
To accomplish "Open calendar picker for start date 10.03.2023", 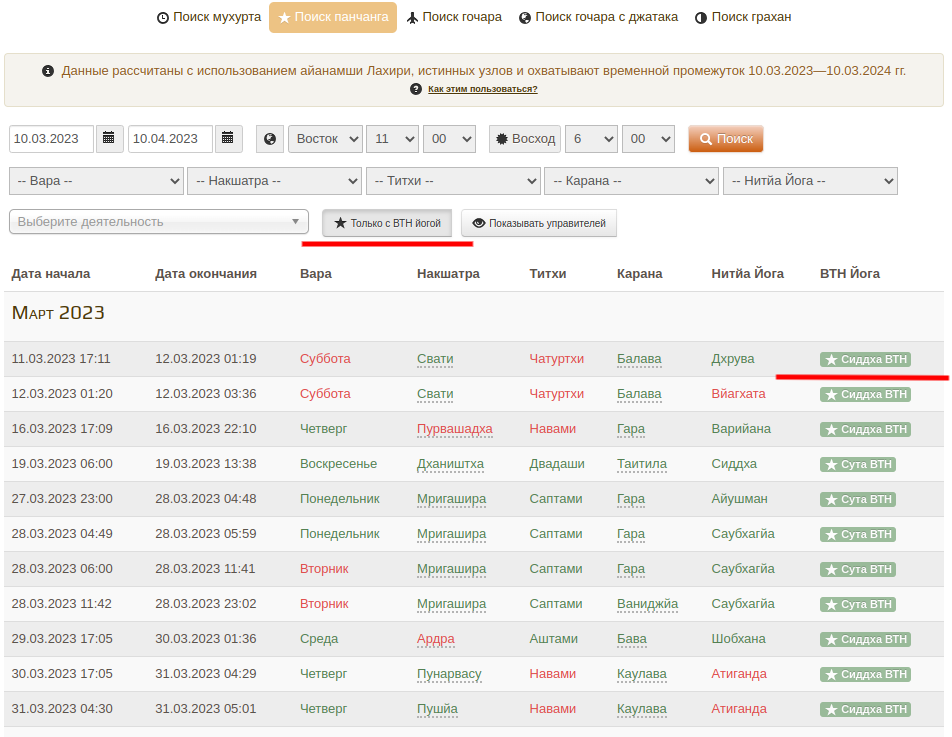I will coord(109,138).
